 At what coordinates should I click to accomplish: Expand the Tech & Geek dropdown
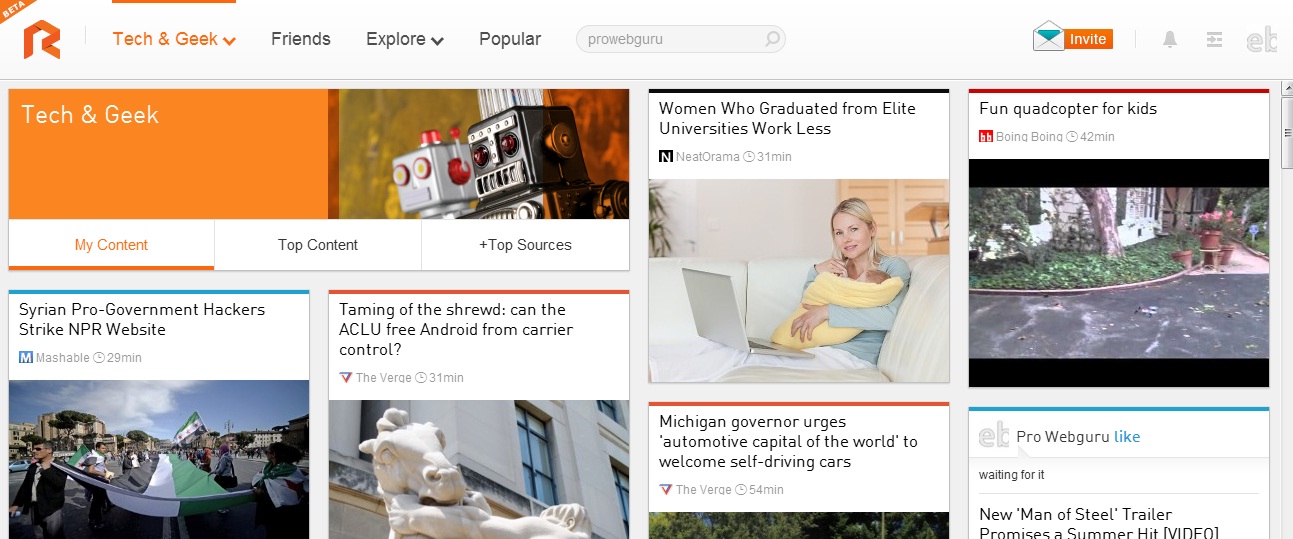coord(174,39)
